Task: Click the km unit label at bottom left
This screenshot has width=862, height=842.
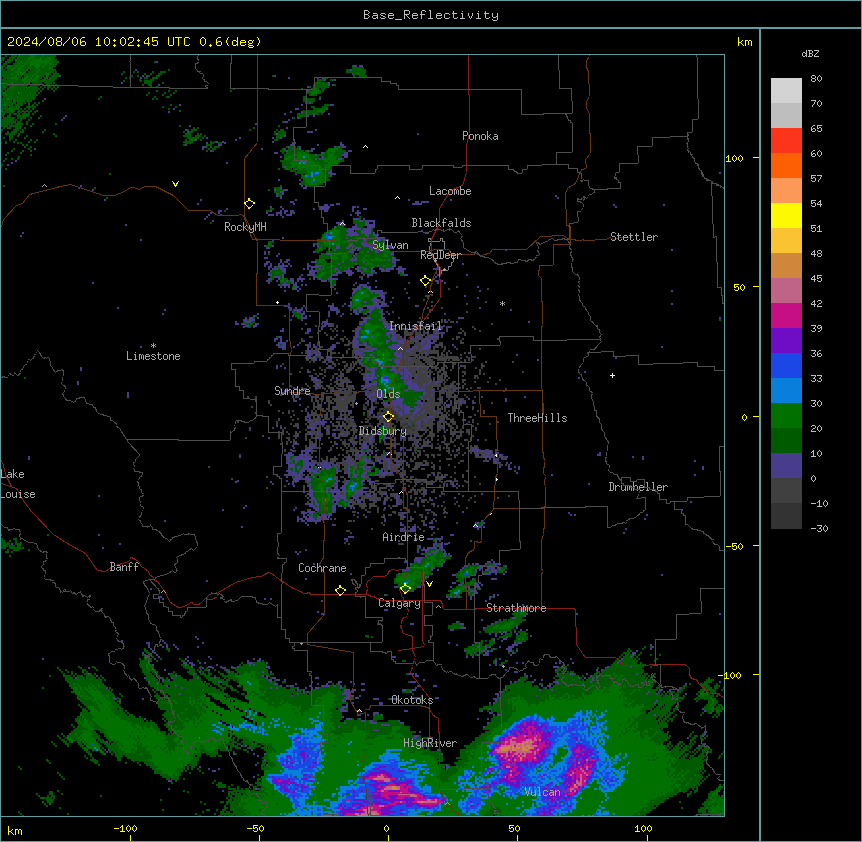Action: tap(15, 830)
